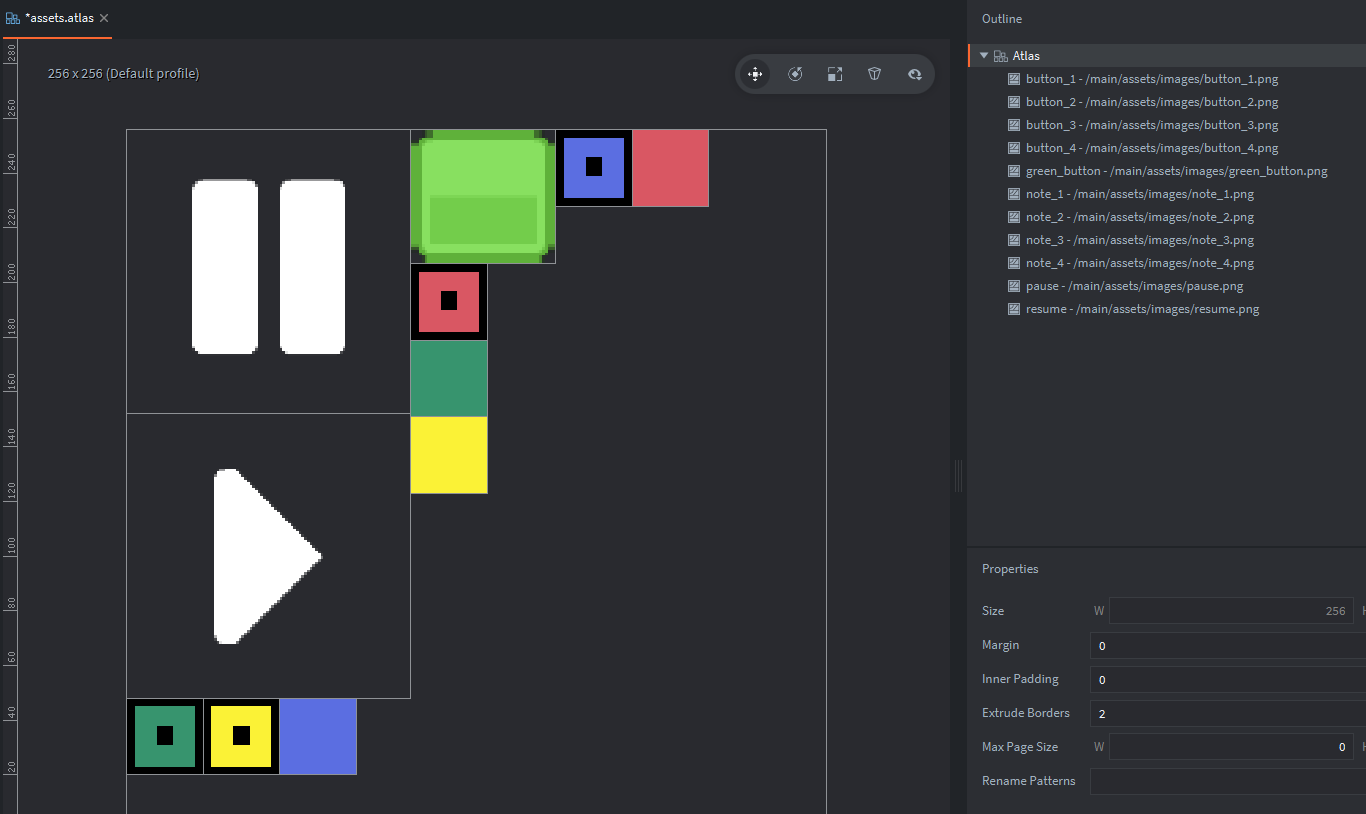The width and height of the screenshot is (1366, 814).
Task: Click the Margin input field
Action: (x=1226, y=645)
